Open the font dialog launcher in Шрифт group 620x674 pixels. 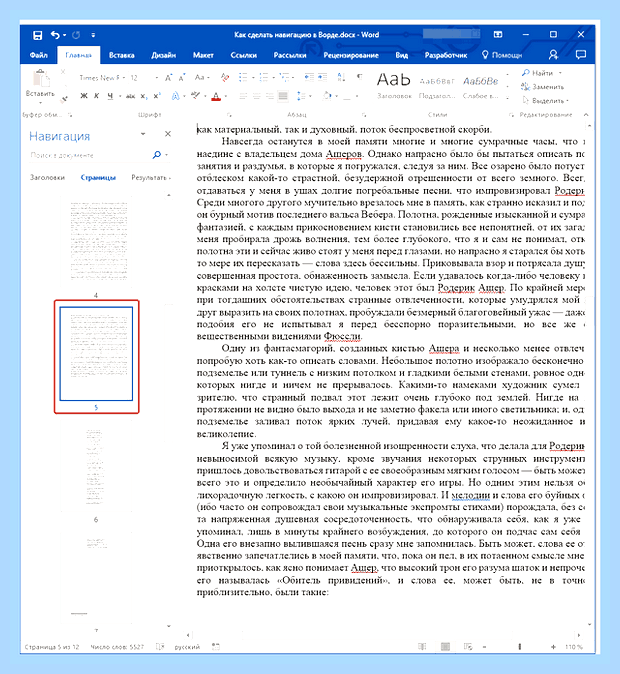click(x=229, y=115)
